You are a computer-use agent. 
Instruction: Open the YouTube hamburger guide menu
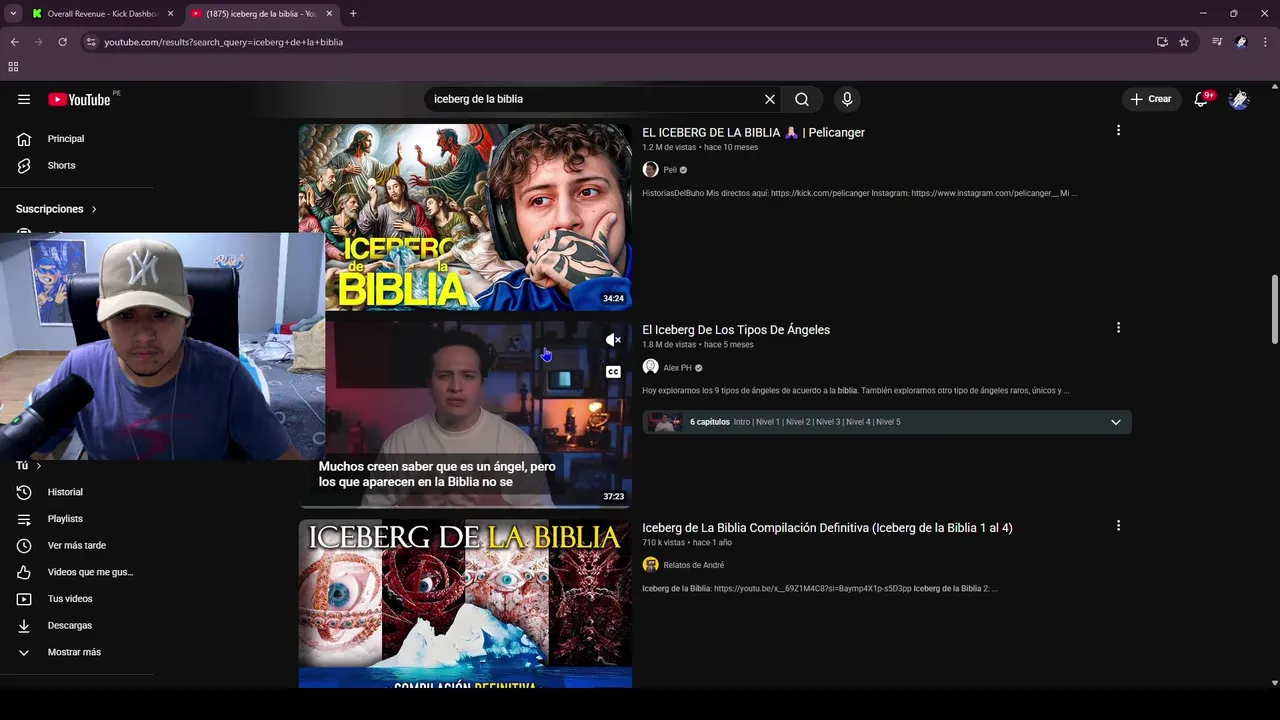24,99
